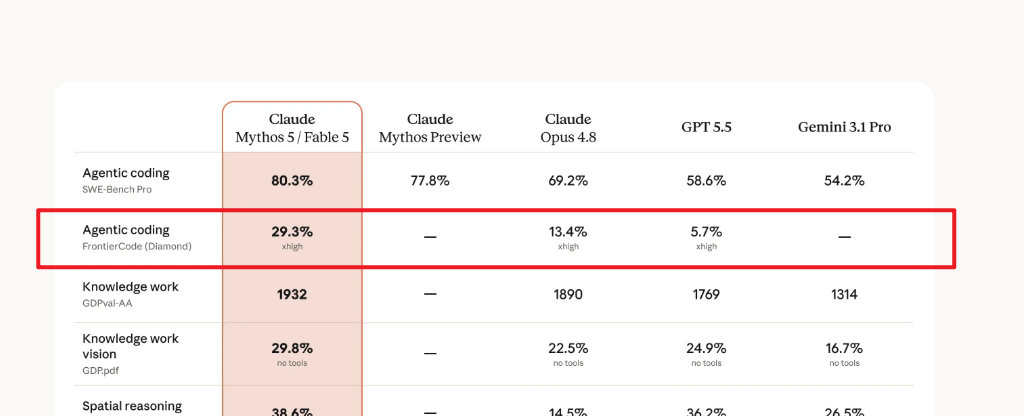This screenshot has width=1024, height=416.
Task: Click the Claude Opus 4.8 column header
Action: pyautogui.click(x=568, y=129)
